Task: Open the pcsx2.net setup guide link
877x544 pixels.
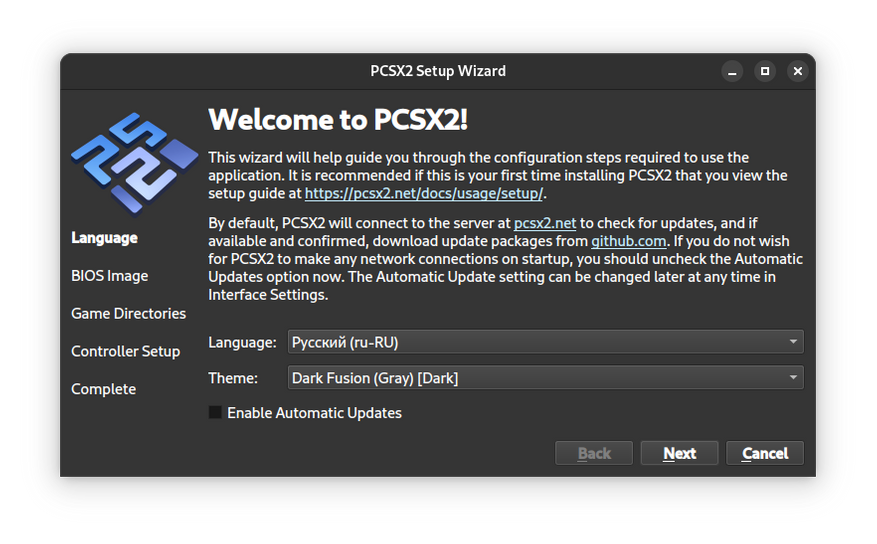Action: point(423,193)
